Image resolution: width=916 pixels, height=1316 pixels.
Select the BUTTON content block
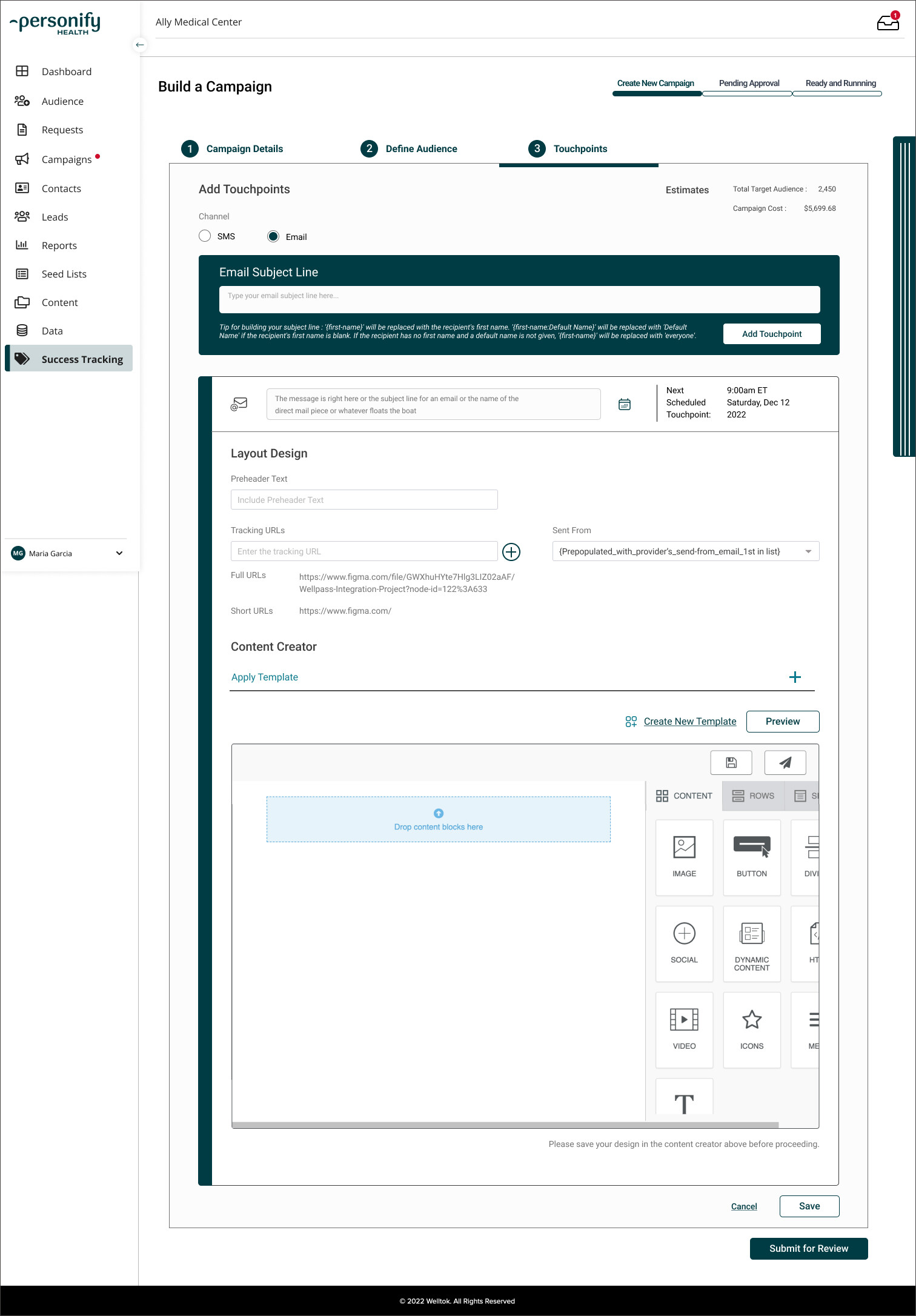pyautogui.click(x=752, y=857)
